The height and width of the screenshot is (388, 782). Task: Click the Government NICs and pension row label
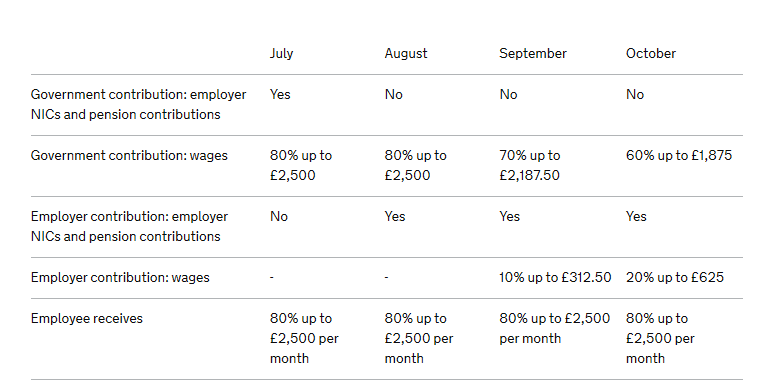[x=139, y=104]
